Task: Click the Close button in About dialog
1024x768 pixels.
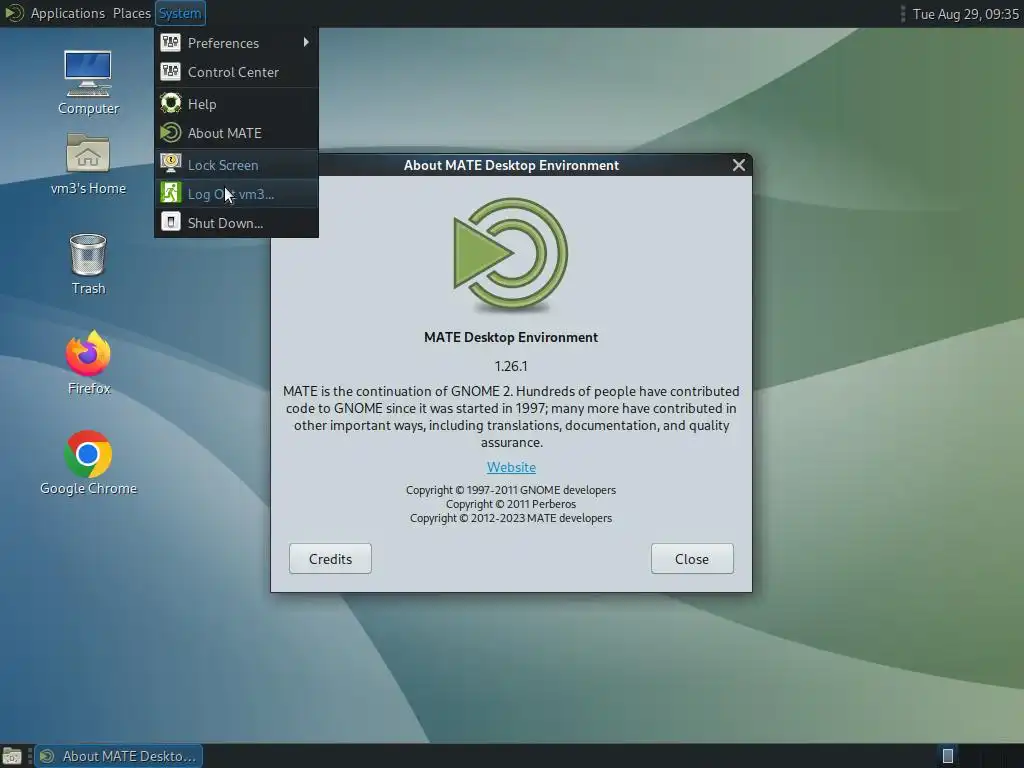Action: [x=692, y=559]
